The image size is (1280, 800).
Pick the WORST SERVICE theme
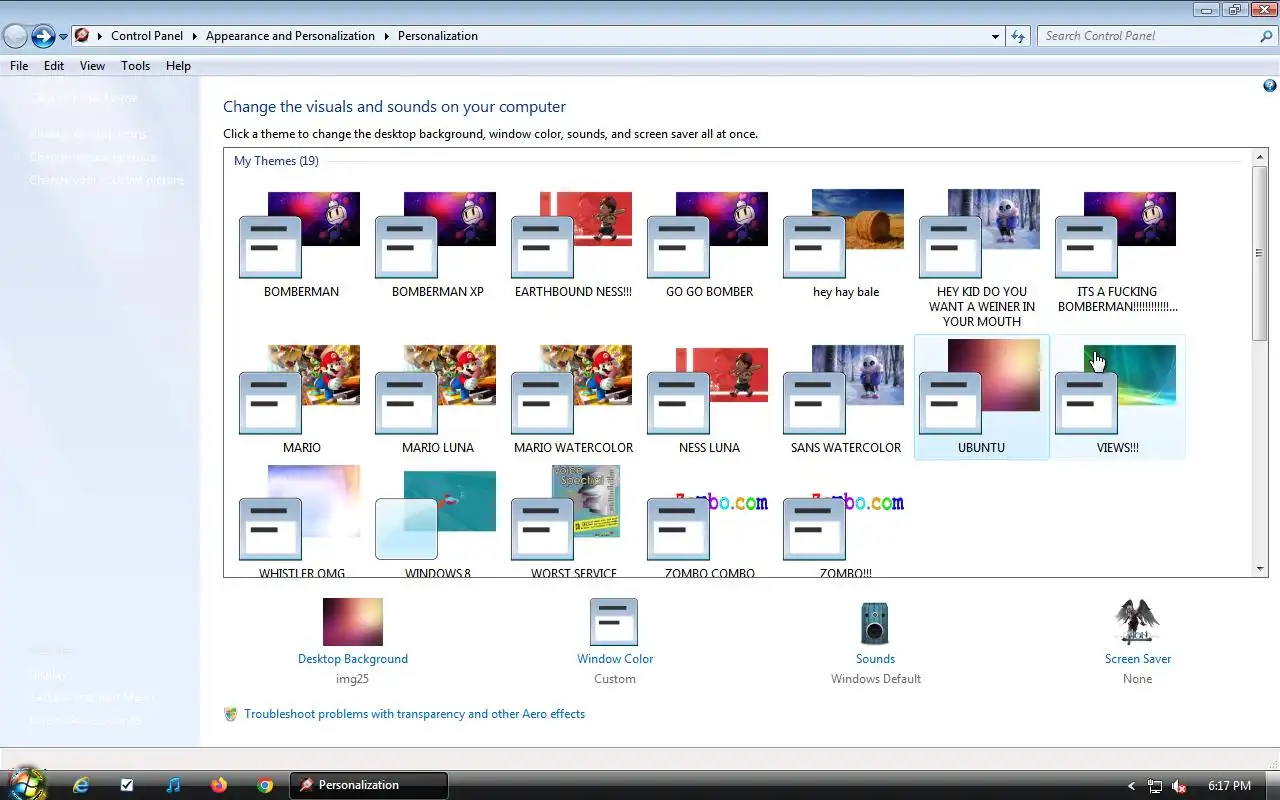pyautogui.click(x=573, y=522)
